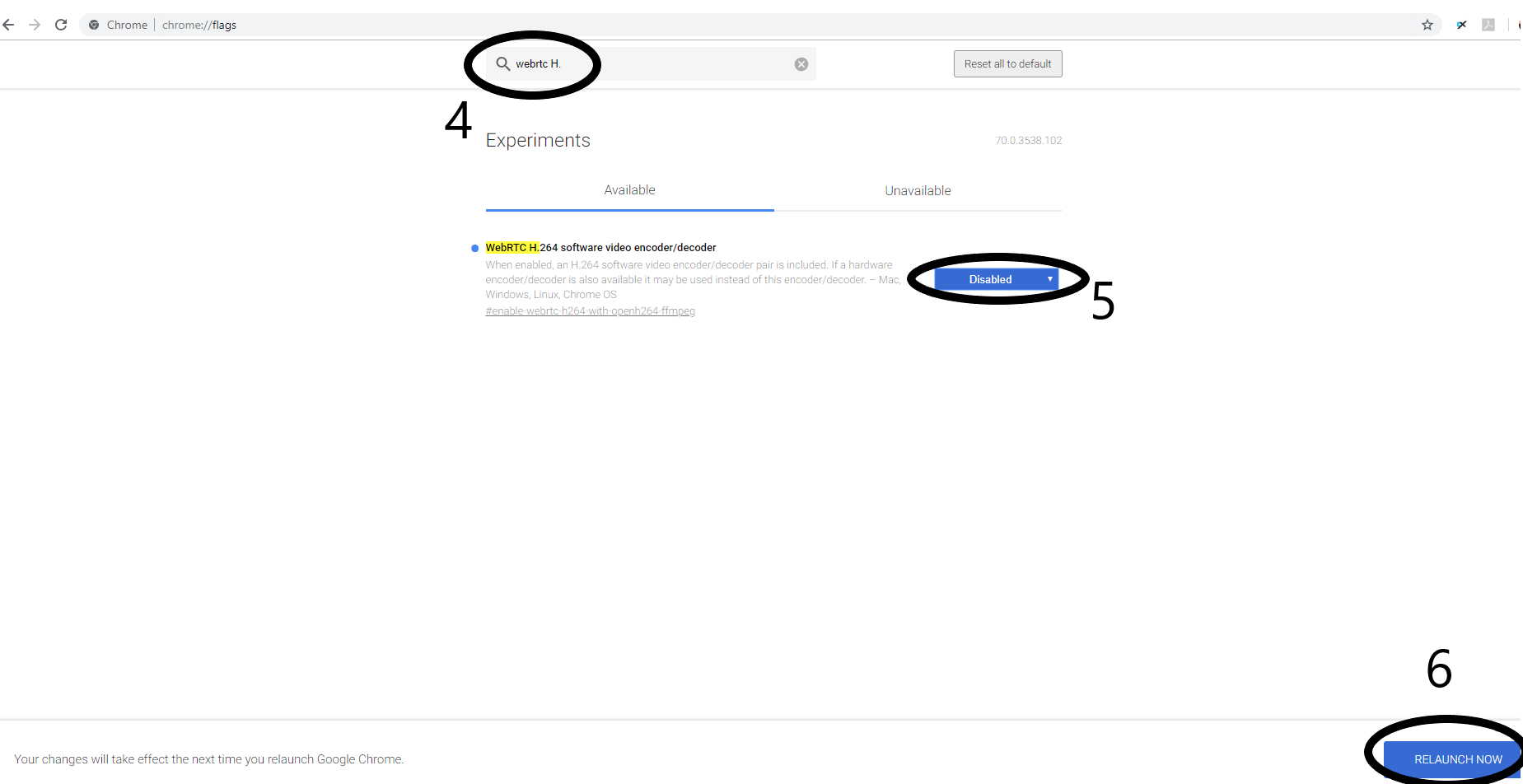
Task: Bookmark this page with the star icon
Action: pos(1427,25)
